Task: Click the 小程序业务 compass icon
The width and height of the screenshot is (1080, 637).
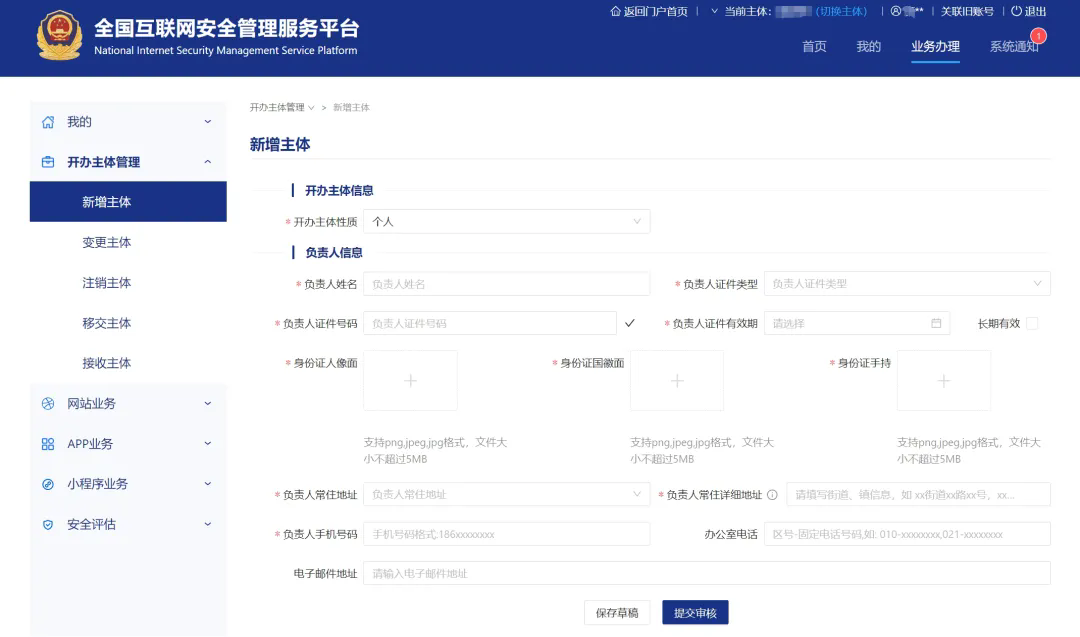Action: tap(48, 484)
